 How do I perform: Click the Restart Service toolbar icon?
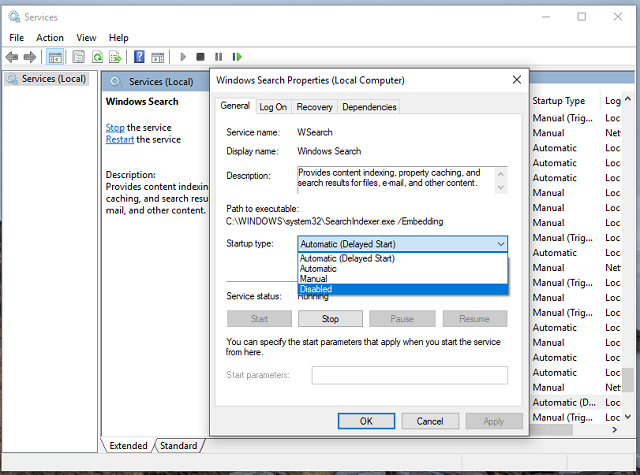pos(237,57)
